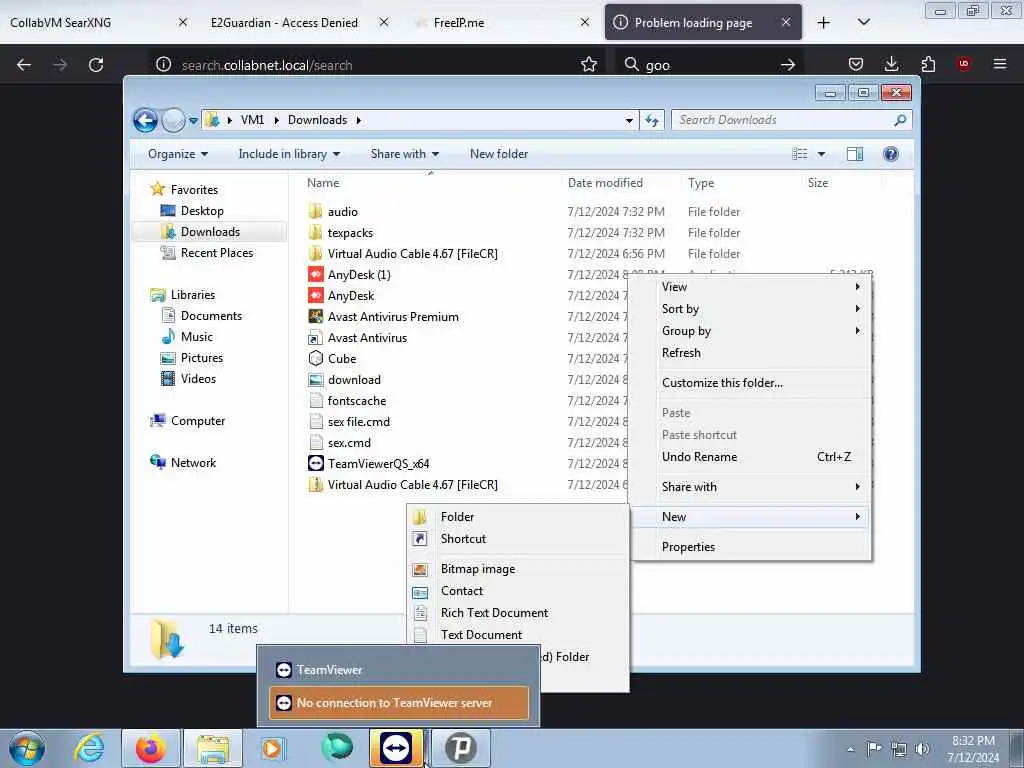Image resolution: width=1024 pixels, height=768 pixels.
Task: Select Music library
Action: pyautogui.click(x=197, y=337)
